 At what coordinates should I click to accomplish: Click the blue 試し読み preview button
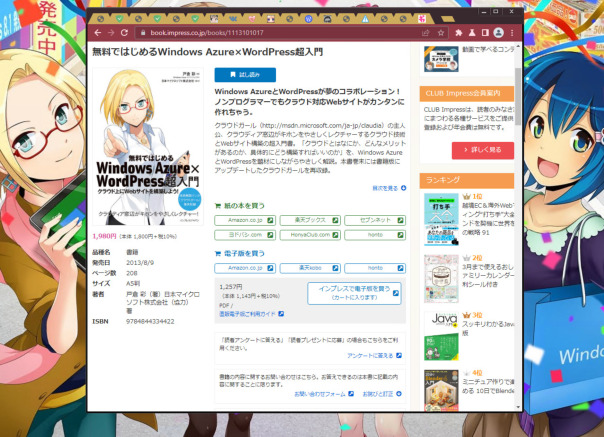tap(245, 75)
